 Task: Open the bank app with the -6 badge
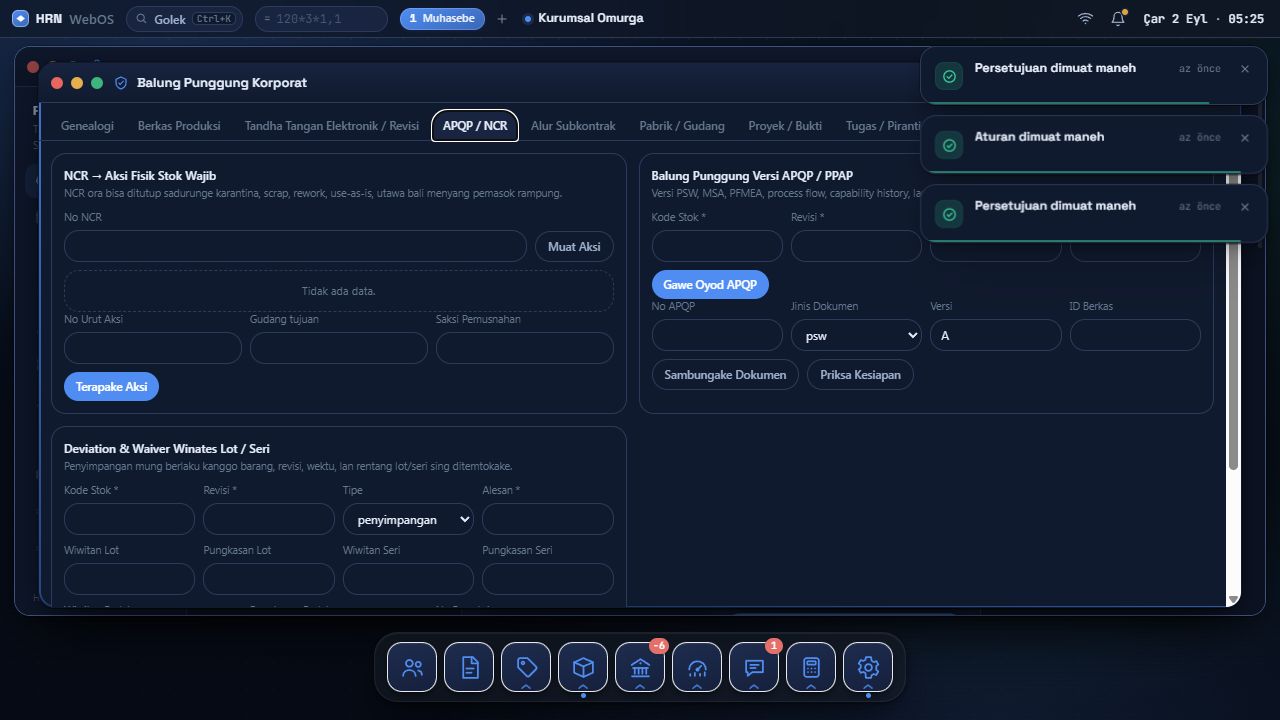(x=640, y=667)
